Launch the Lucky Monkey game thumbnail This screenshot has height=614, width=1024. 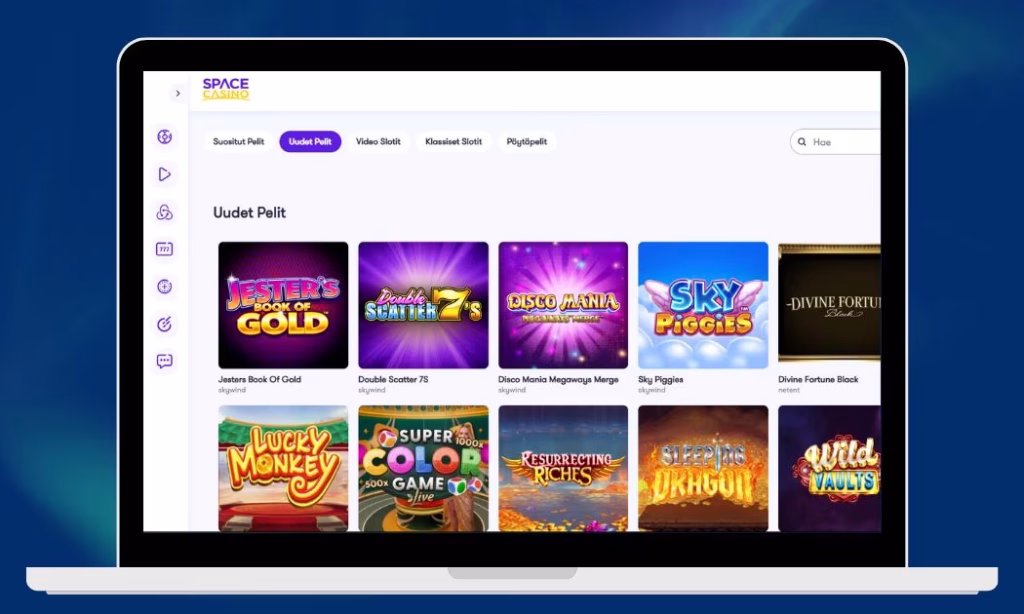(x=283, y=468)
